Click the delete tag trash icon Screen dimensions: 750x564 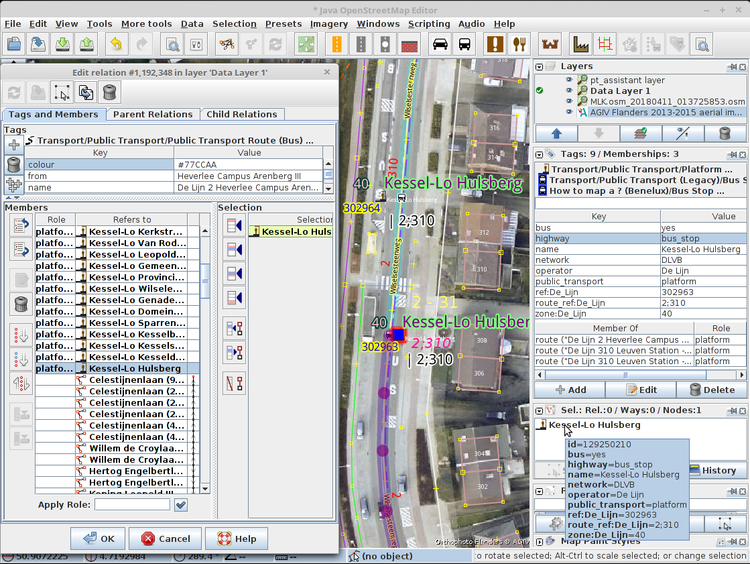click(14, 165)
